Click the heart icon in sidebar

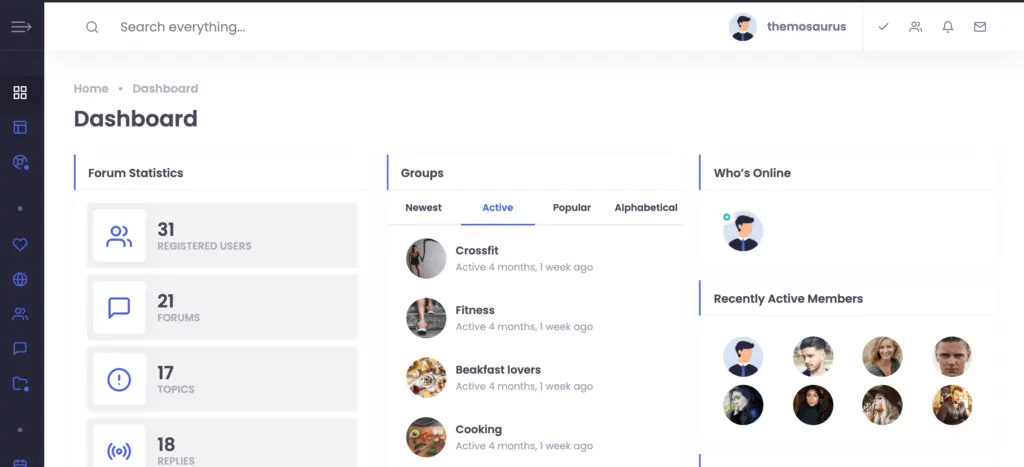pos(20,244)
